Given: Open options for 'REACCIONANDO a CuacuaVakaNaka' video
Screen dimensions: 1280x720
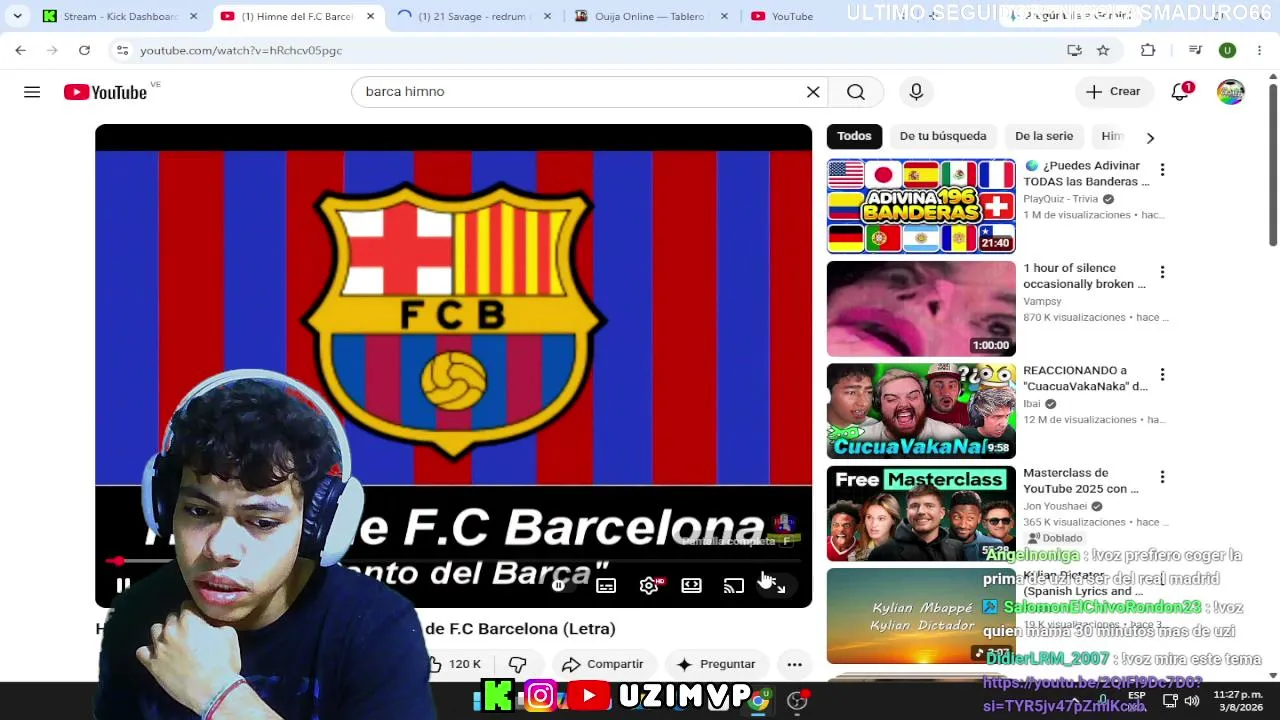Looking at the screenshot, I should tap(1162, 374).
